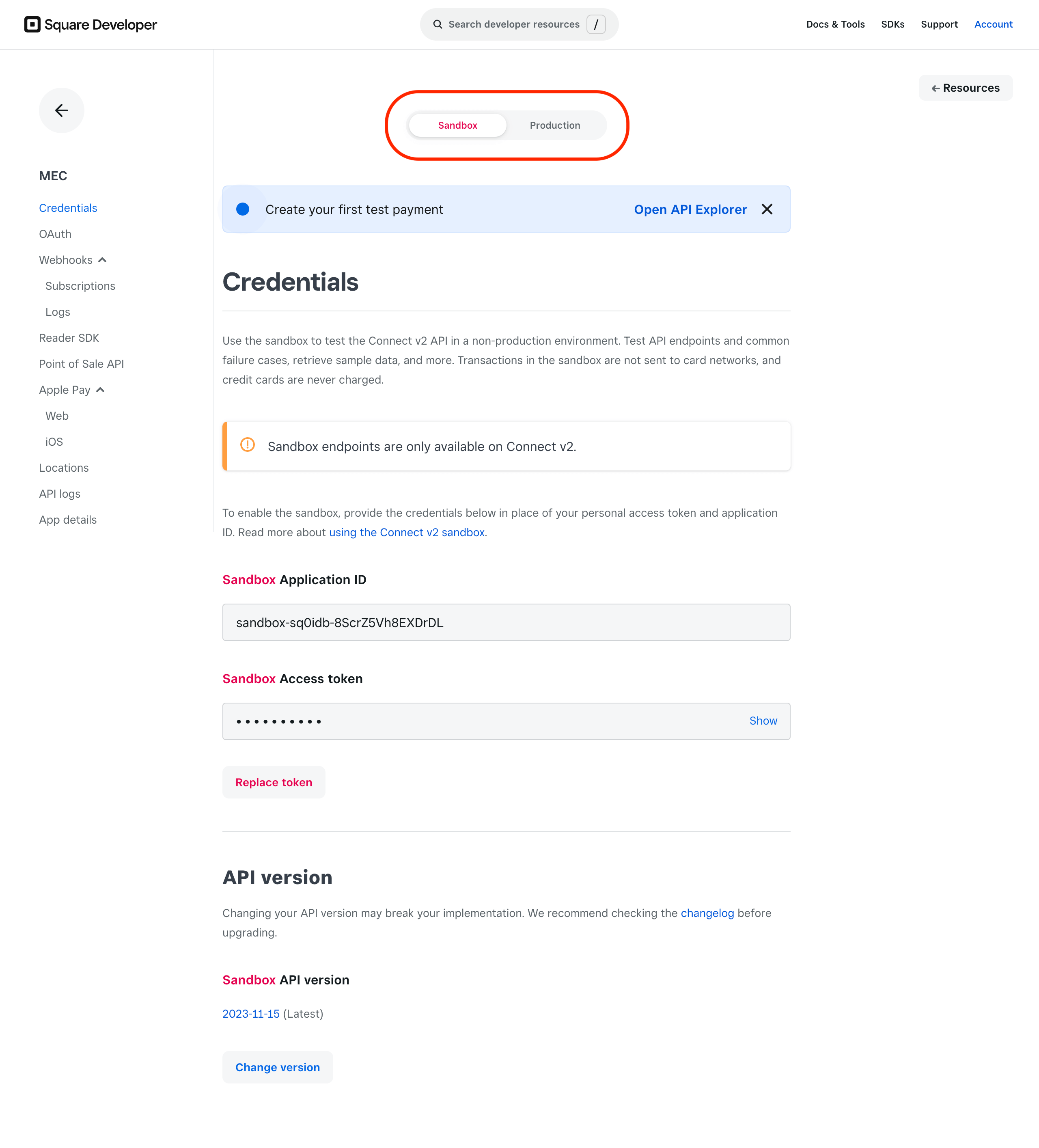
Task: Go back to Resources
Action: click(966, 88)
